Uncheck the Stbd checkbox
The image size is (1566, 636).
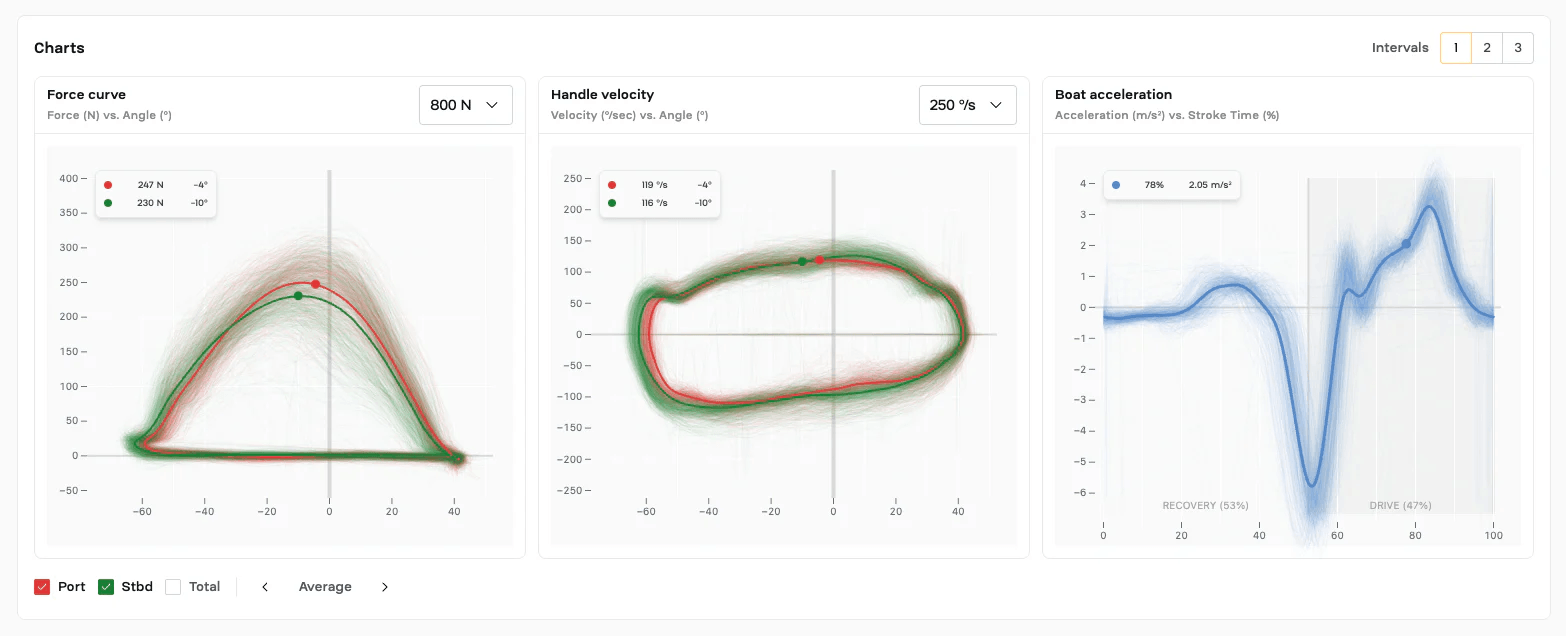tap(106, 587)
